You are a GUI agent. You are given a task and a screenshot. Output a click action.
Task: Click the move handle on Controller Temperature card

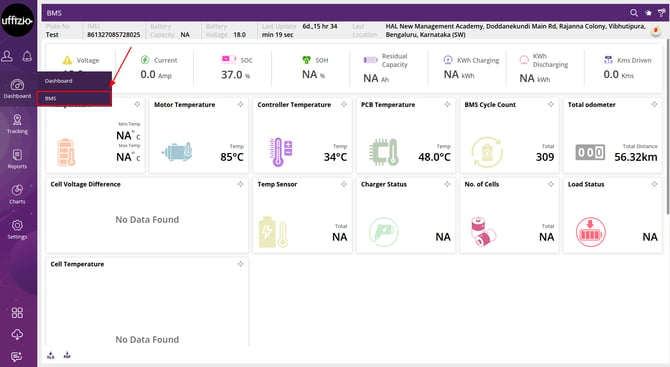point(344,104)
